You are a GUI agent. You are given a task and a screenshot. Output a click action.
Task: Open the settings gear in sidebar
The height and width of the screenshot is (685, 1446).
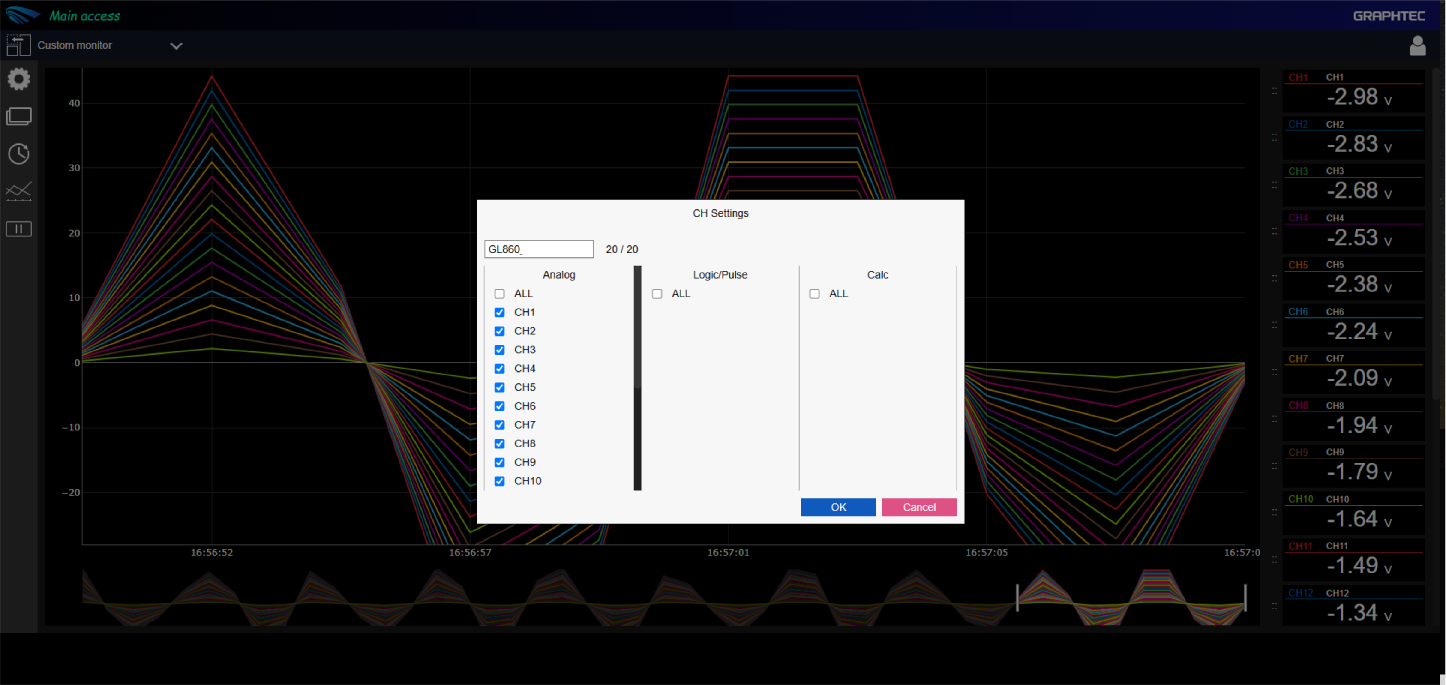18,79
